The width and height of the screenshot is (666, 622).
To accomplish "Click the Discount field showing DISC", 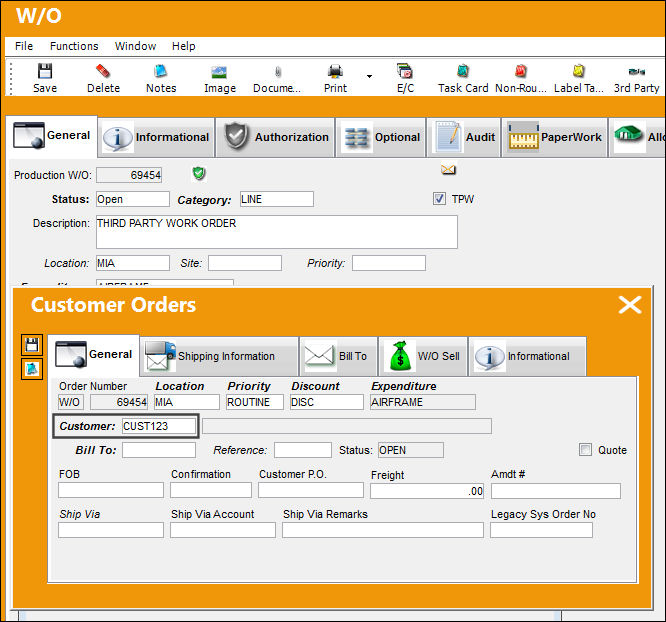I will click(327, 402).
